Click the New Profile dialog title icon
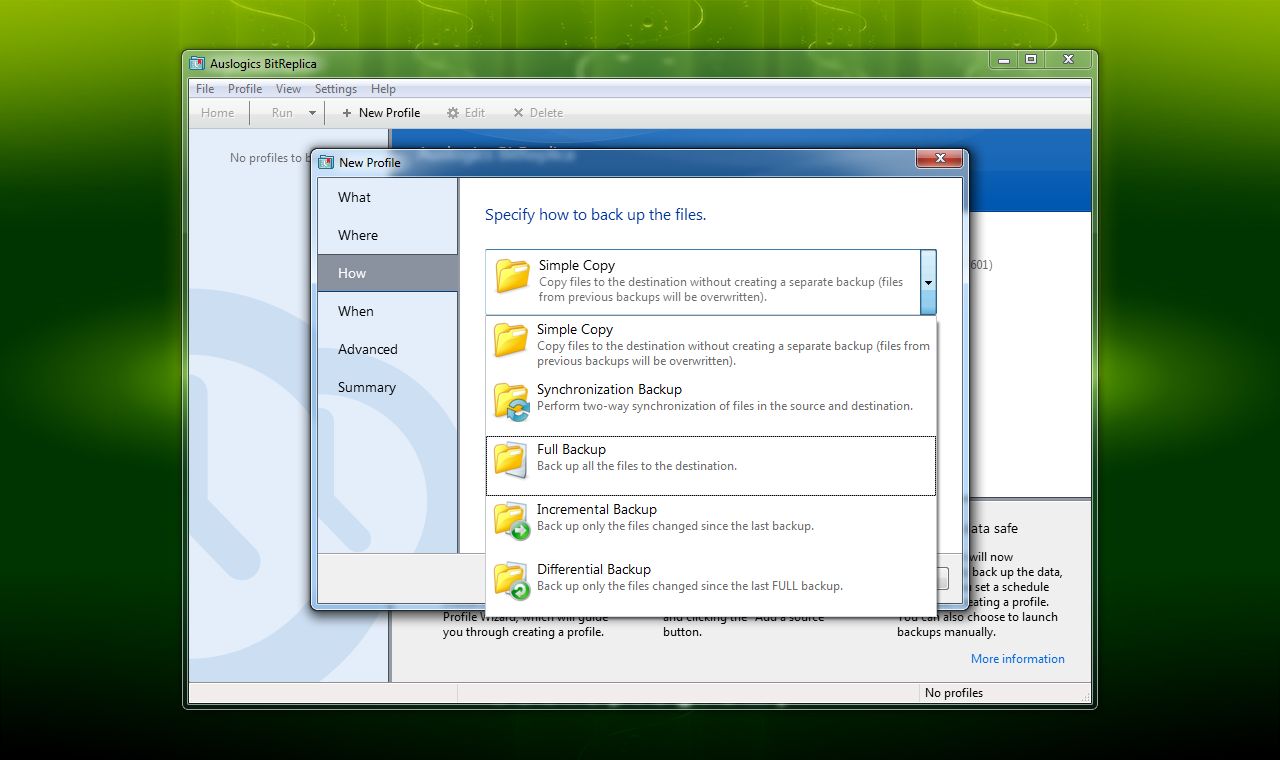Image resolution: width=1280 pixels, height=760 pixels. point(326,162)
